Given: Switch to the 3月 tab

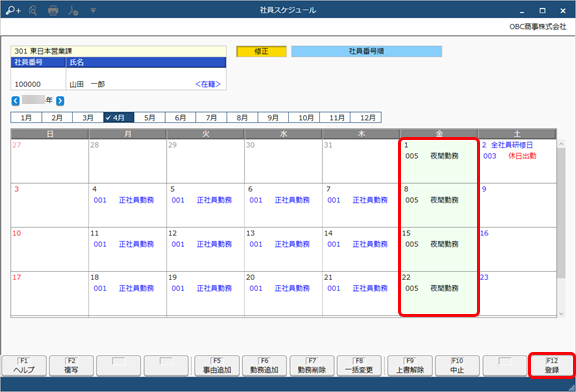Looking at the screenshot, I should [x=88, y=118].
